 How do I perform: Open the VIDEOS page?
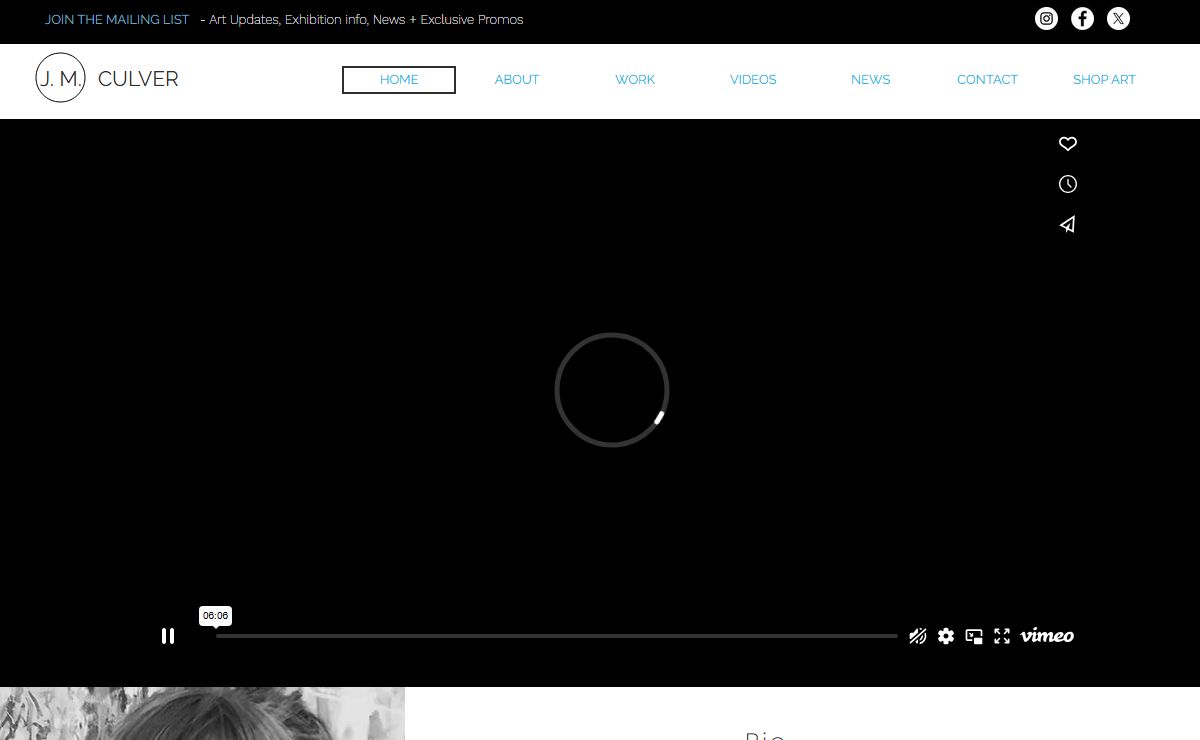tap(753, 80)
